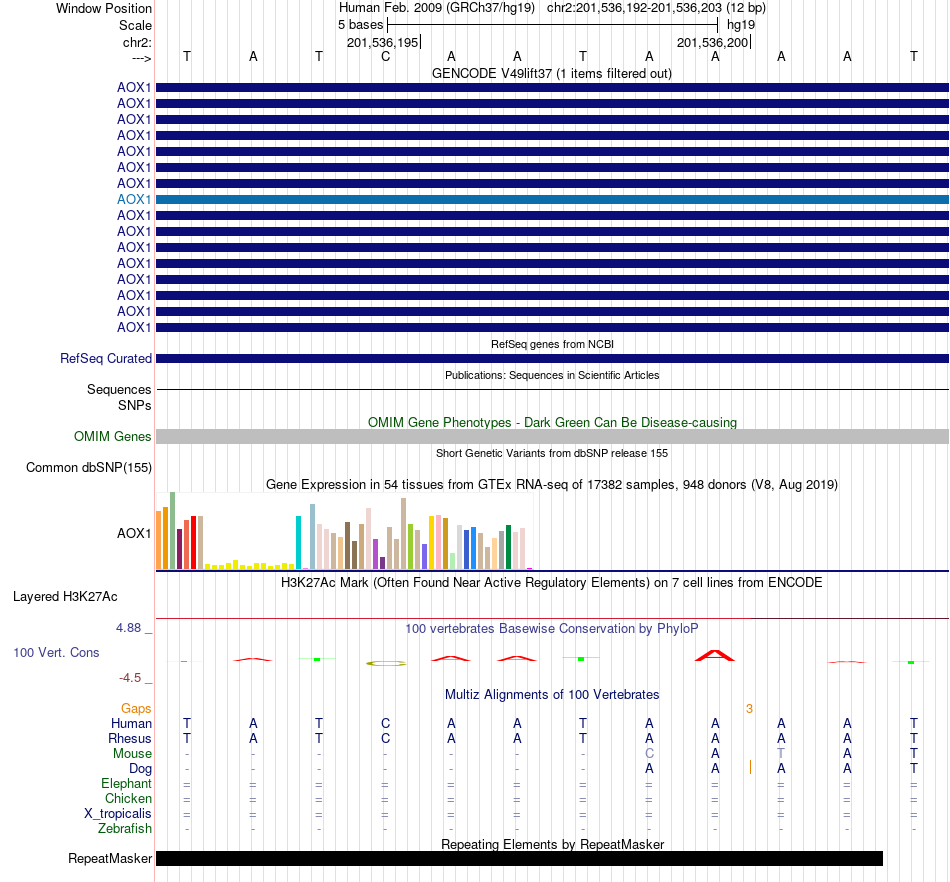Click the hg19 label beside scale bar
This screenshot has width=950, height=882.
[740, 25]
